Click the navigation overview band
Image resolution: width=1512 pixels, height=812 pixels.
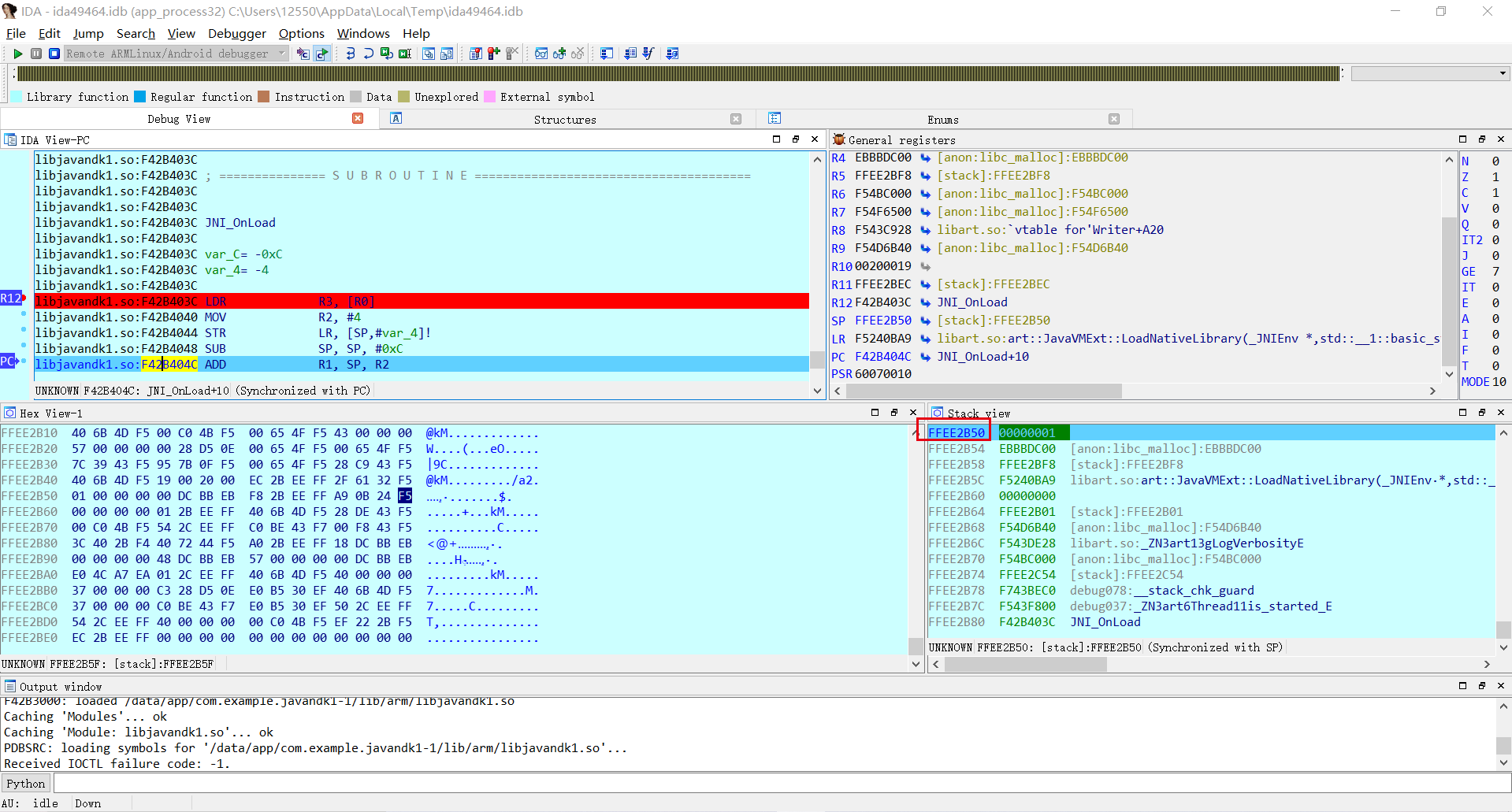[678, 73]
